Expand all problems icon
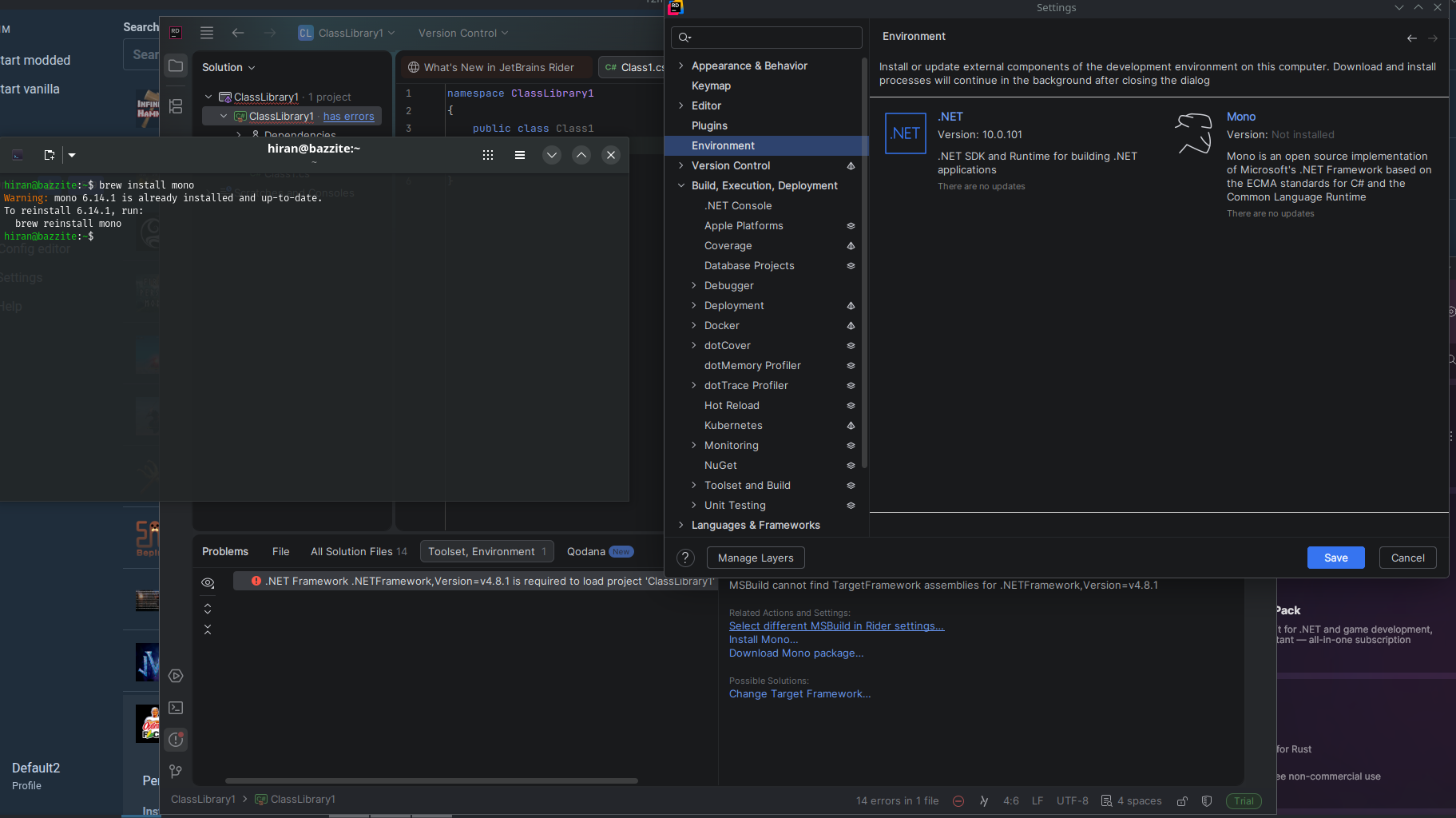 208,609
